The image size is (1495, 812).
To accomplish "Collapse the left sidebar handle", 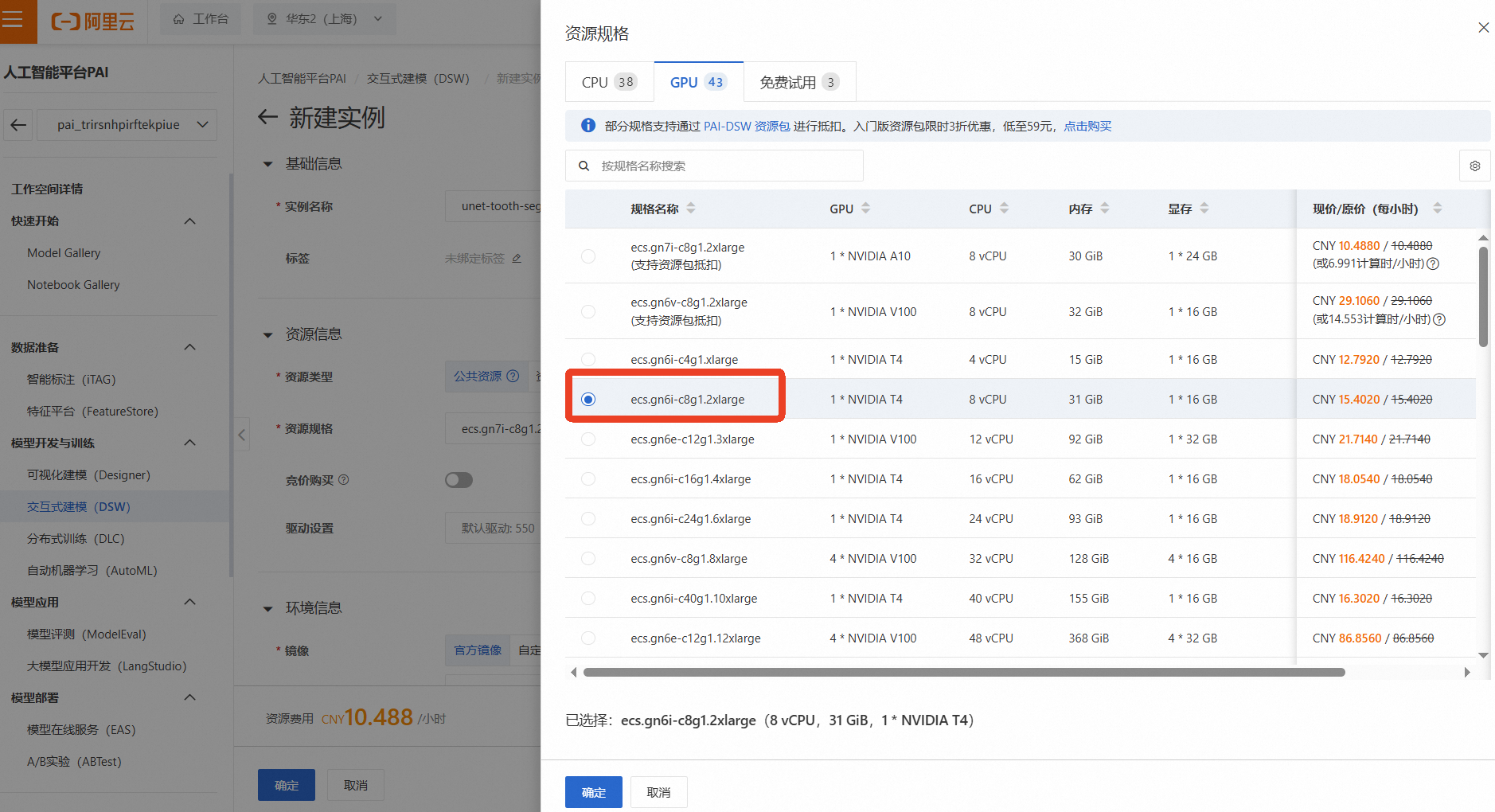I will click(242, 435).
